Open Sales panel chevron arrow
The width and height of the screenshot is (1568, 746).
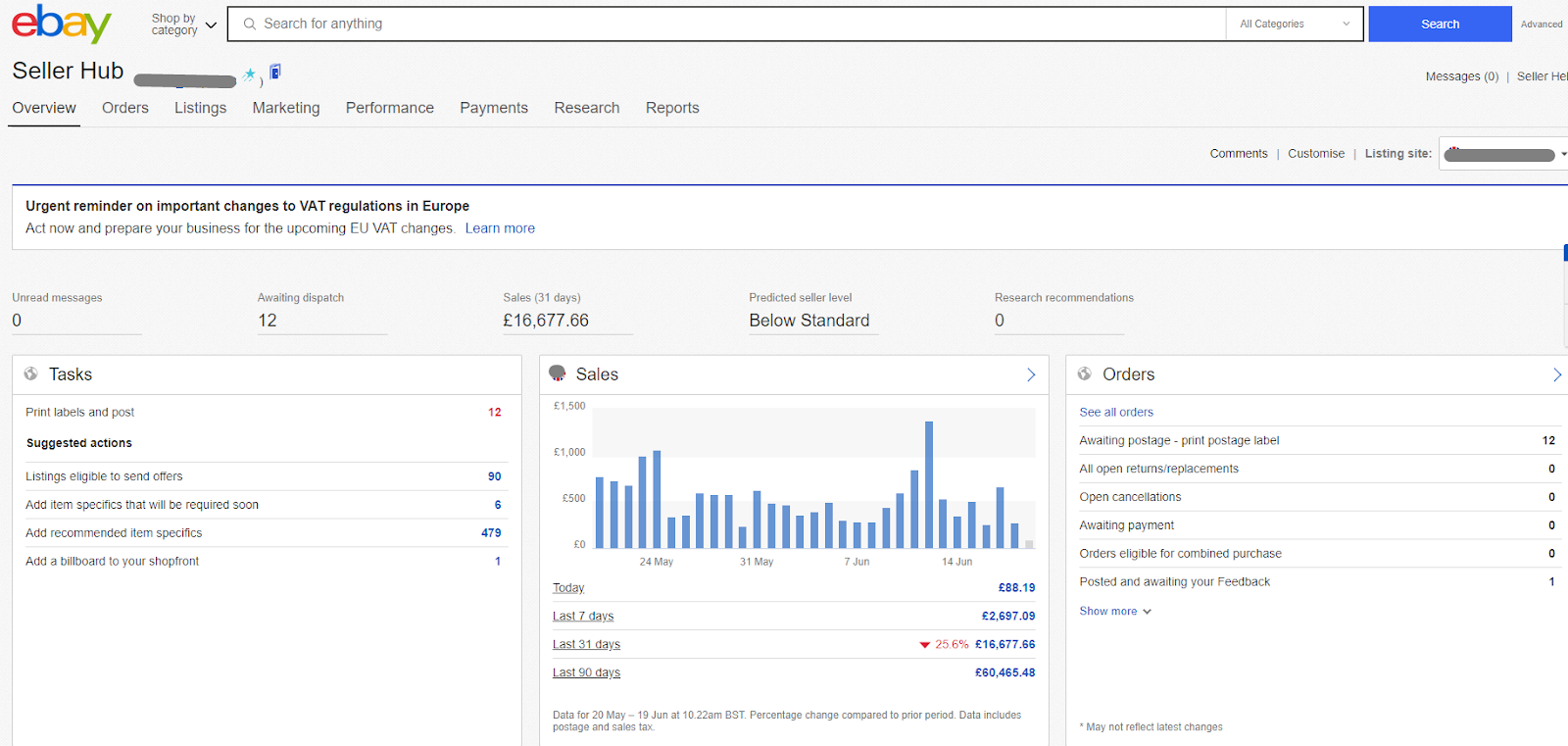pos(1031,374)
